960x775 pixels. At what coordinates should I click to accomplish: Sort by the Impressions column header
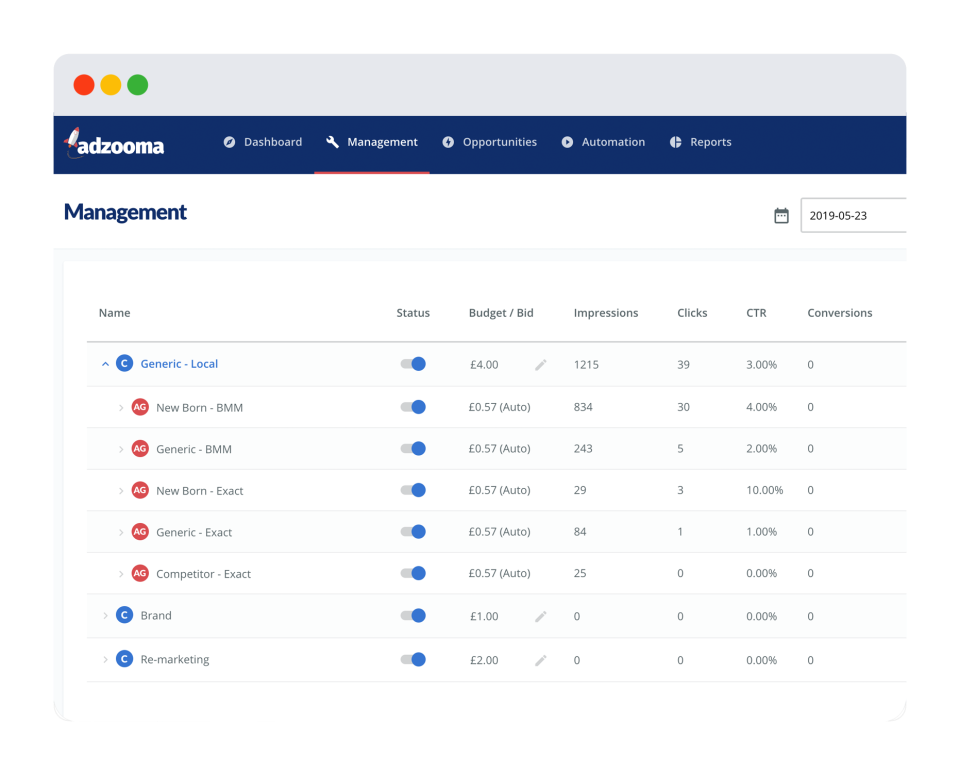606,313
